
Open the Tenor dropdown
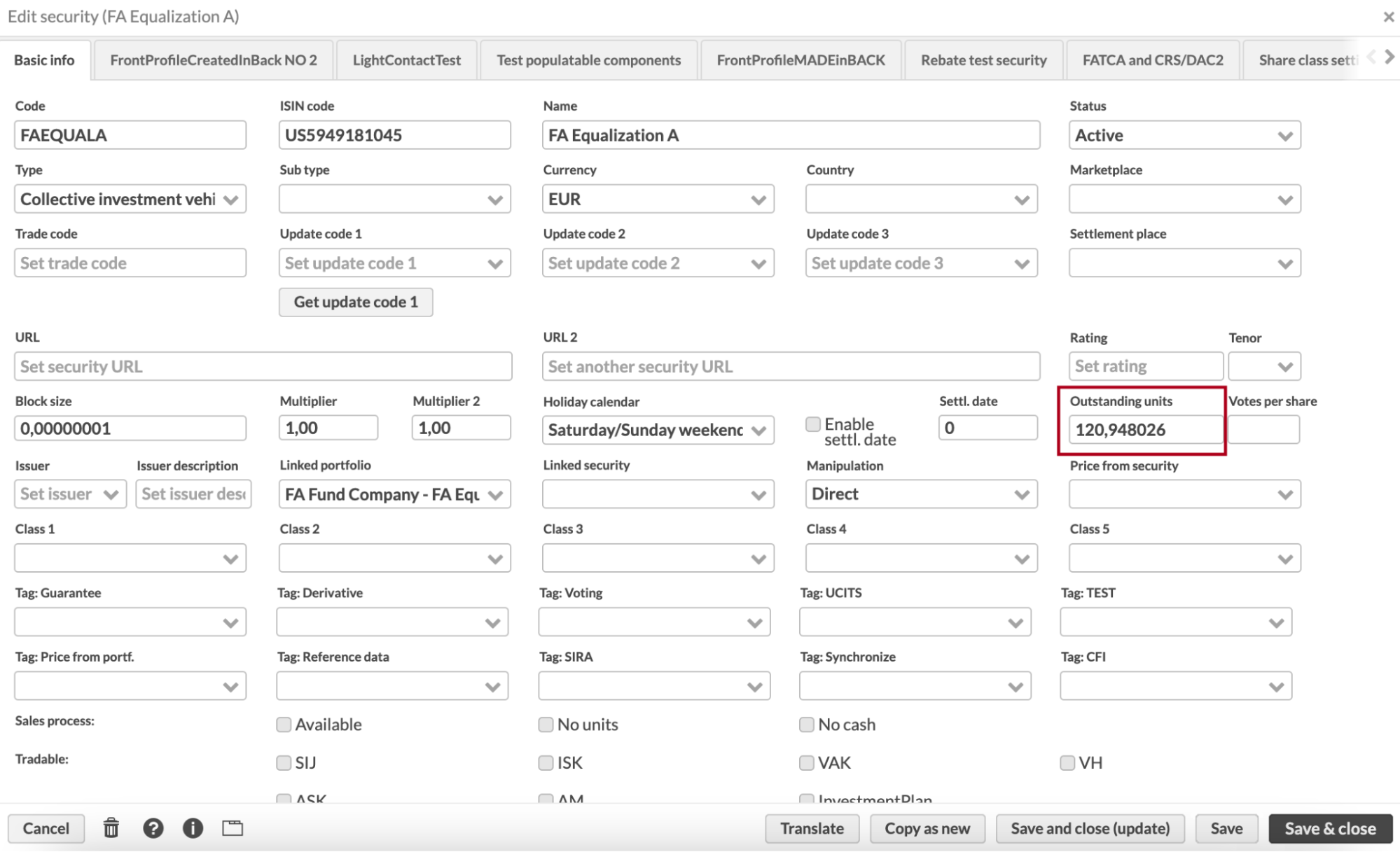[1264, 366]
